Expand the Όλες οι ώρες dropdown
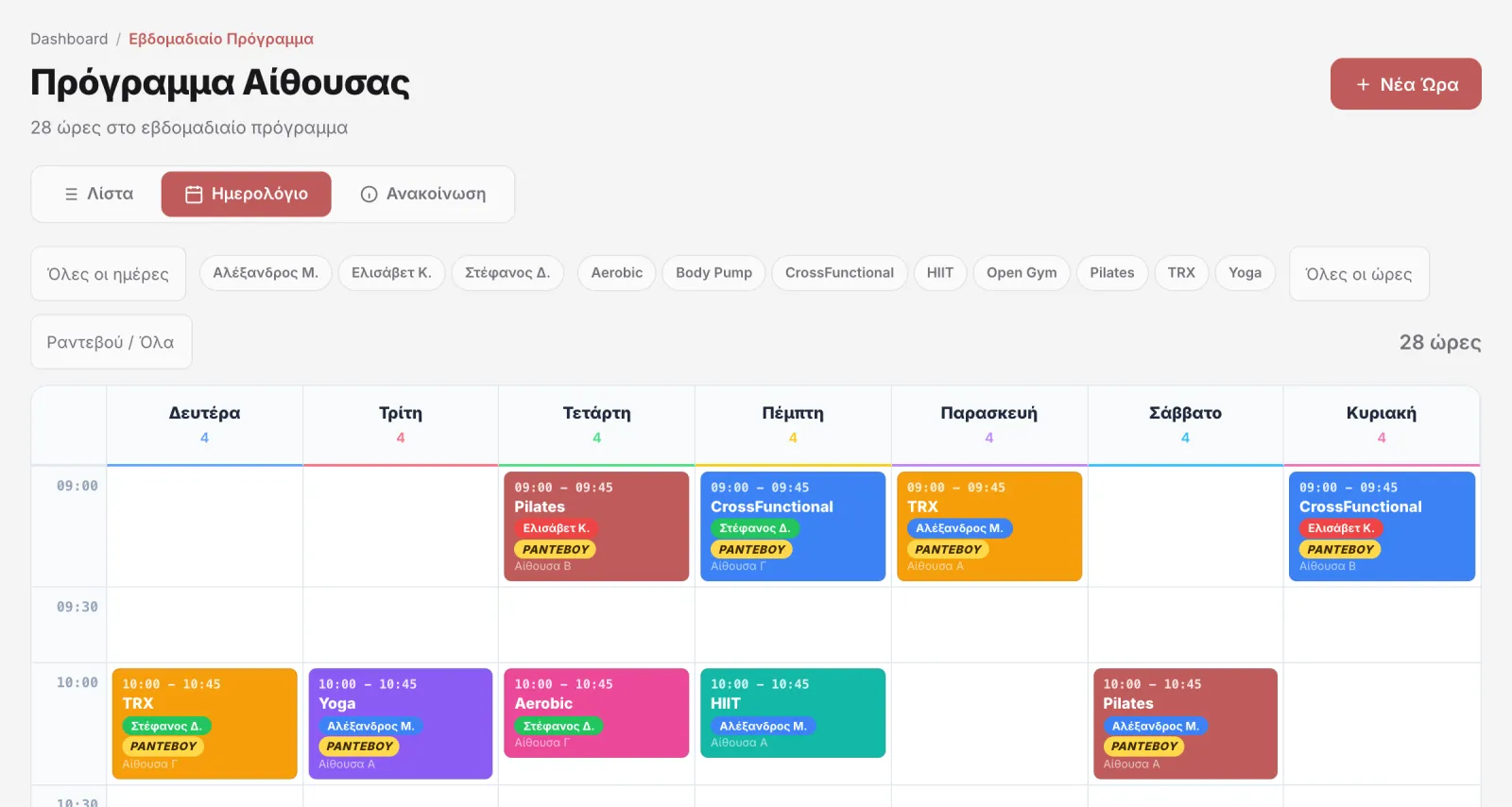 pyautogui.click(x=1358, y=274)
